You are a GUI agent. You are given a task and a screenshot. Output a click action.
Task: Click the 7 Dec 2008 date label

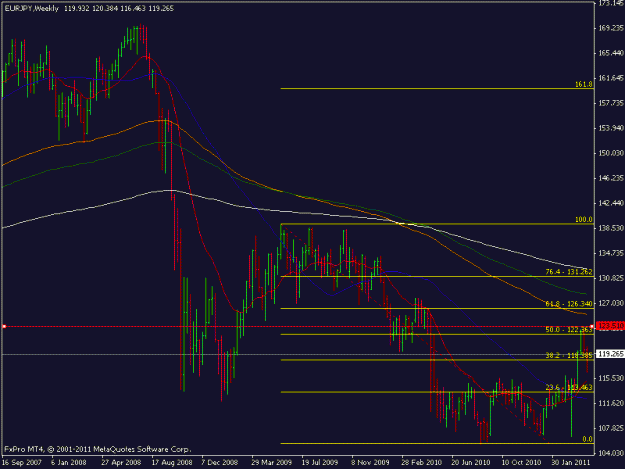point(220,463)
